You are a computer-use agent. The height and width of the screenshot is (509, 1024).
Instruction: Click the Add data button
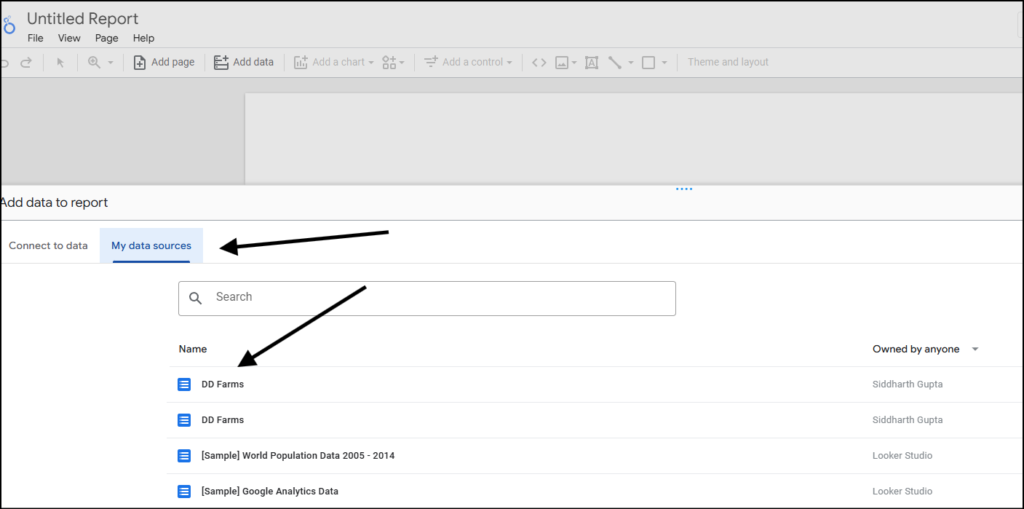pos(244,62)
